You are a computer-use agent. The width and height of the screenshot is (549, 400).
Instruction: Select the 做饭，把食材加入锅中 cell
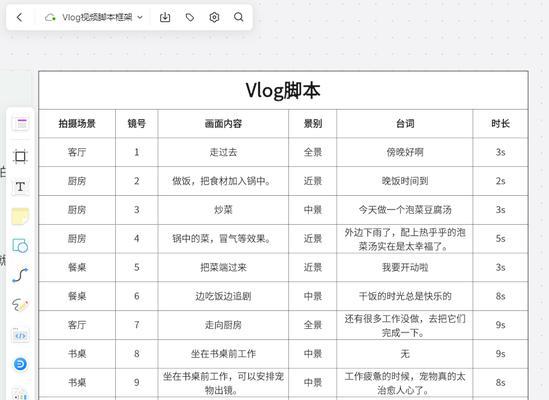[223, 181]
